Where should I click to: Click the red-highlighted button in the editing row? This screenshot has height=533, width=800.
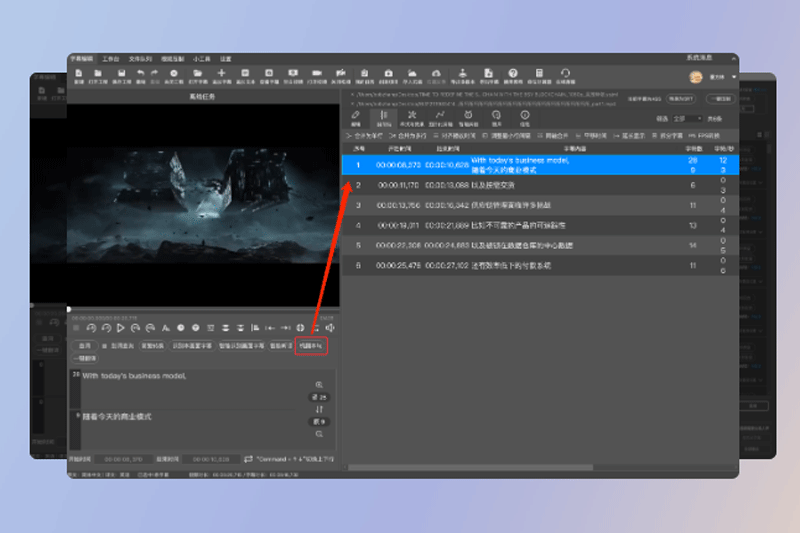[310, 346]
